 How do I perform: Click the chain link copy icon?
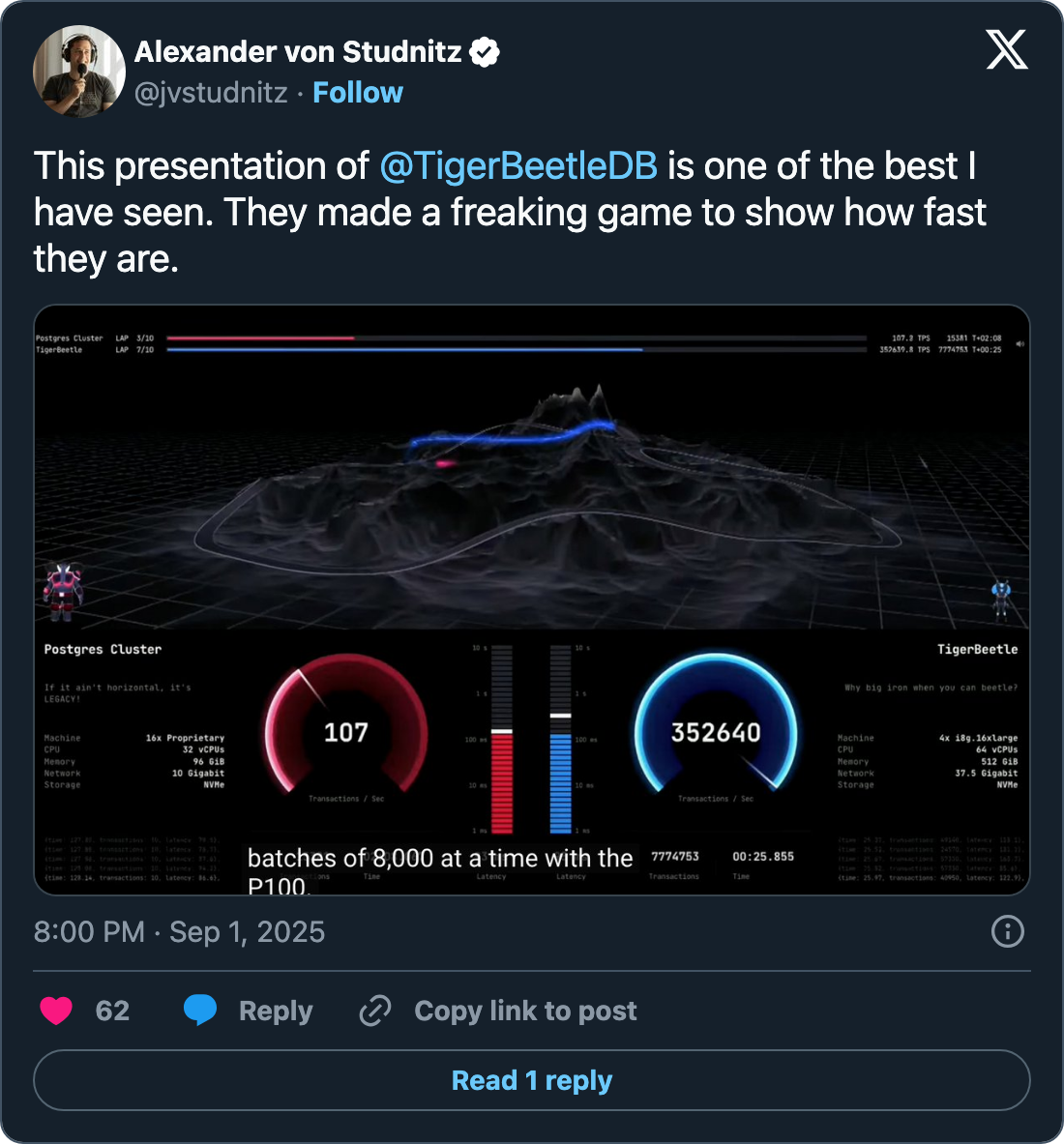375,1011
